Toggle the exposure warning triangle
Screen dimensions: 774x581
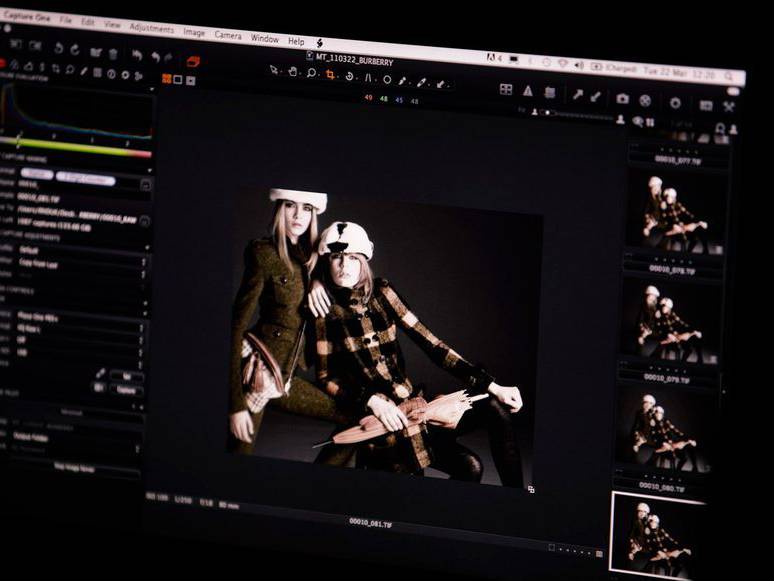528,91
